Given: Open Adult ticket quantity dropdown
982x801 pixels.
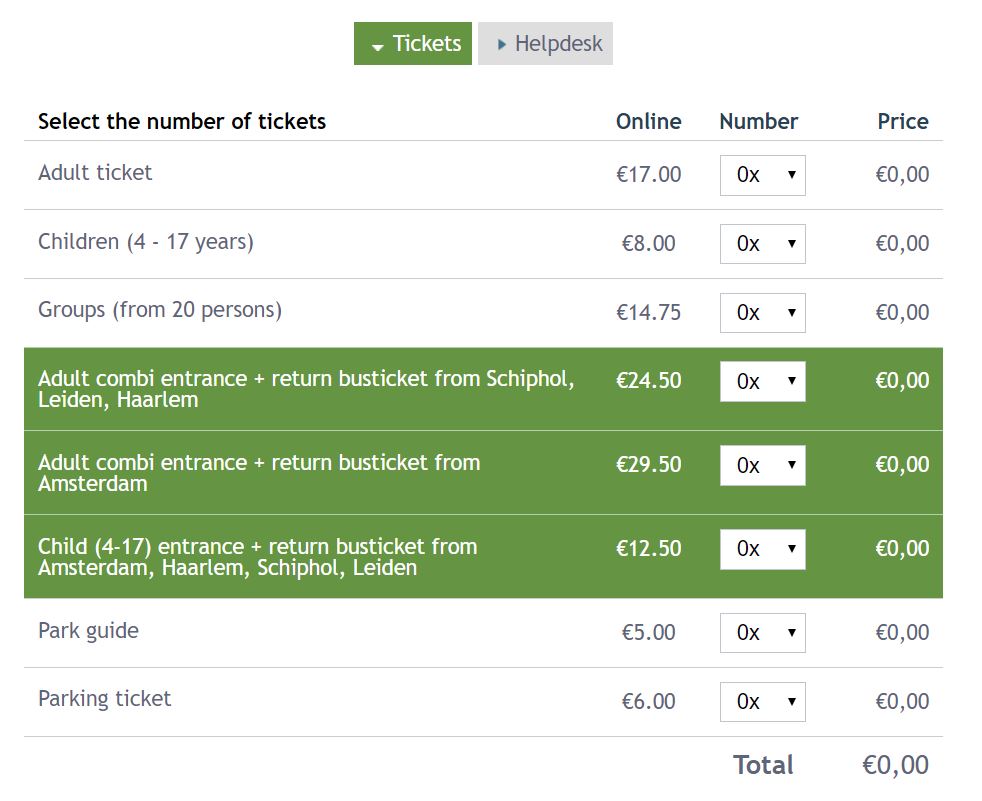Looking at the screenshot, I should (762, 175).
